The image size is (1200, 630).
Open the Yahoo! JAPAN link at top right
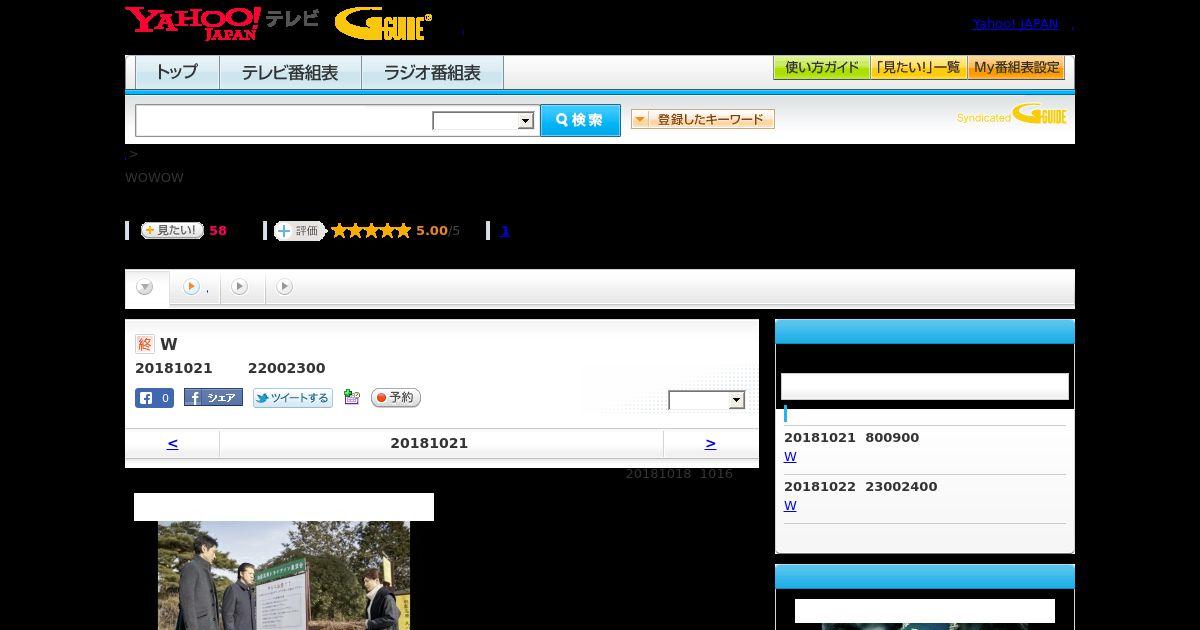pos(1015,24)
